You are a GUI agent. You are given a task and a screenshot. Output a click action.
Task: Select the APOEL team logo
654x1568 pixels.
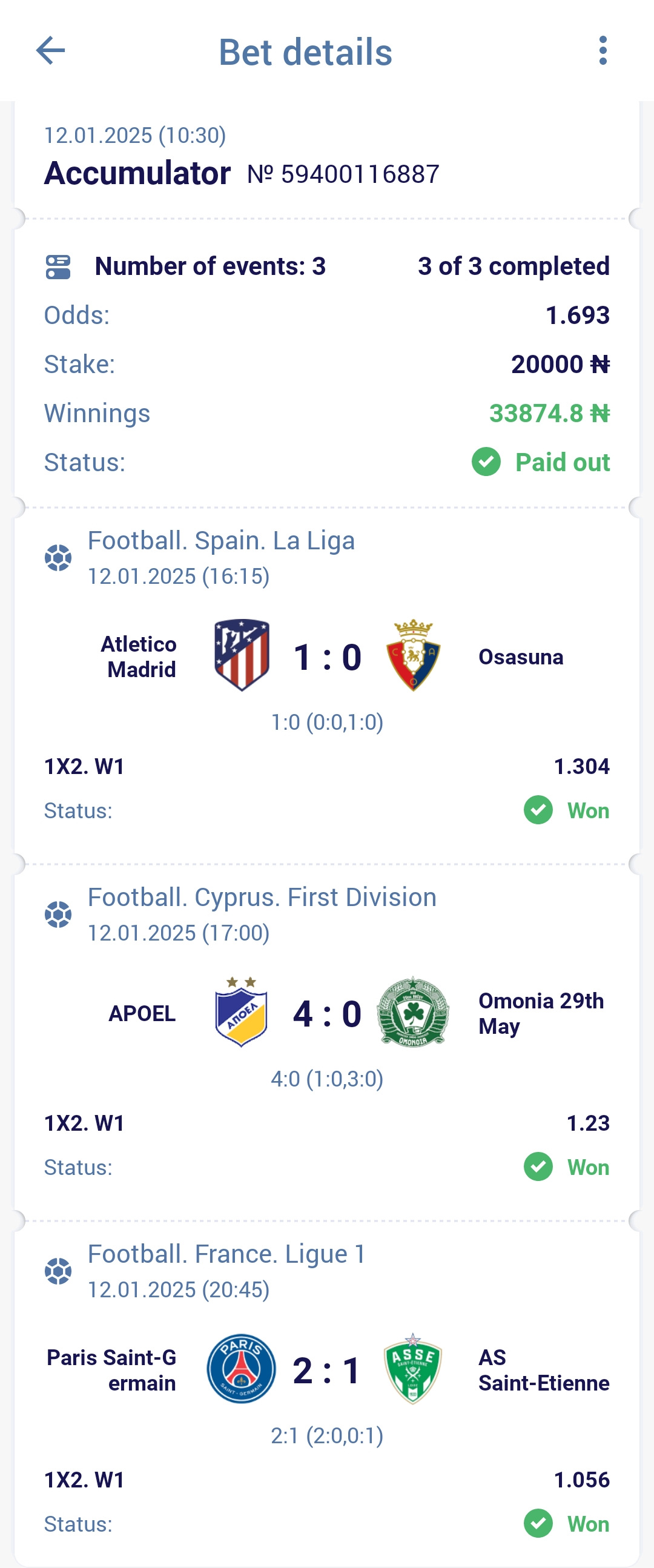[x=242, y=1011]
